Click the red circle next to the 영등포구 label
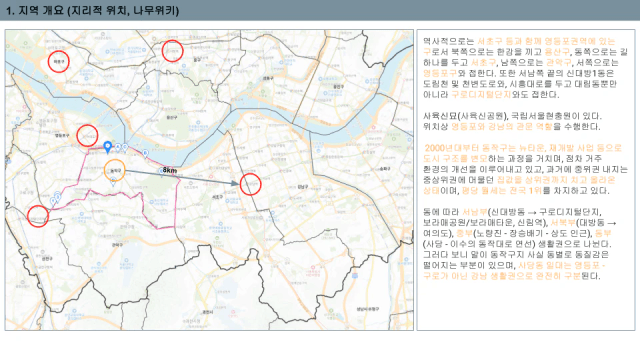 87,136
